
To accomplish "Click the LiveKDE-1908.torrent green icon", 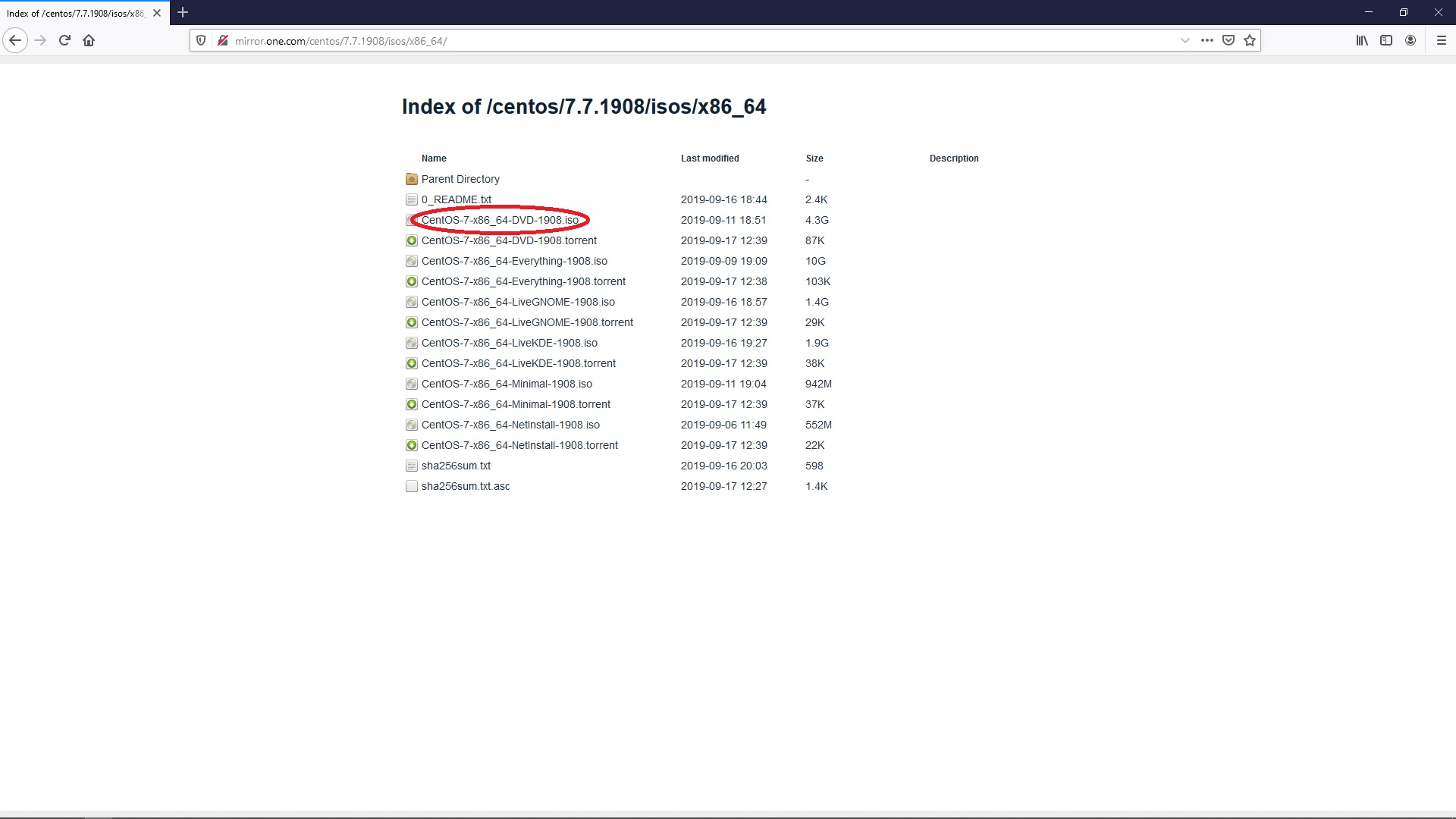I will click(x=412, y=363).
